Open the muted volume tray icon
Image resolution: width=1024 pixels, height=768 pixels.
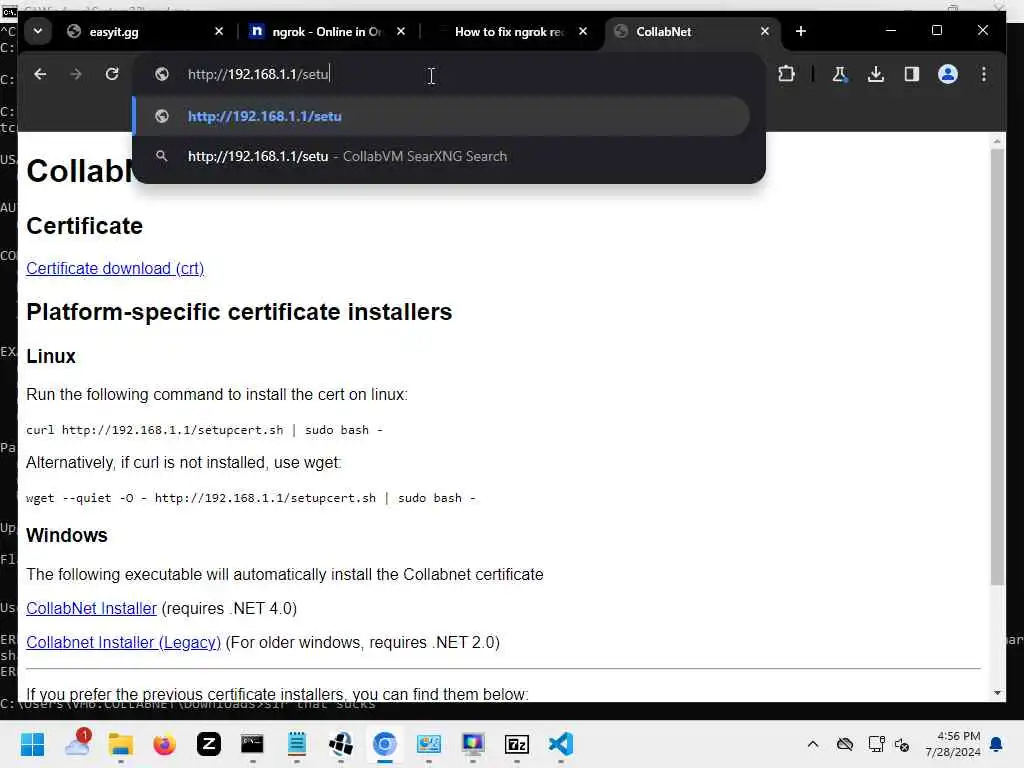(902, 744)
